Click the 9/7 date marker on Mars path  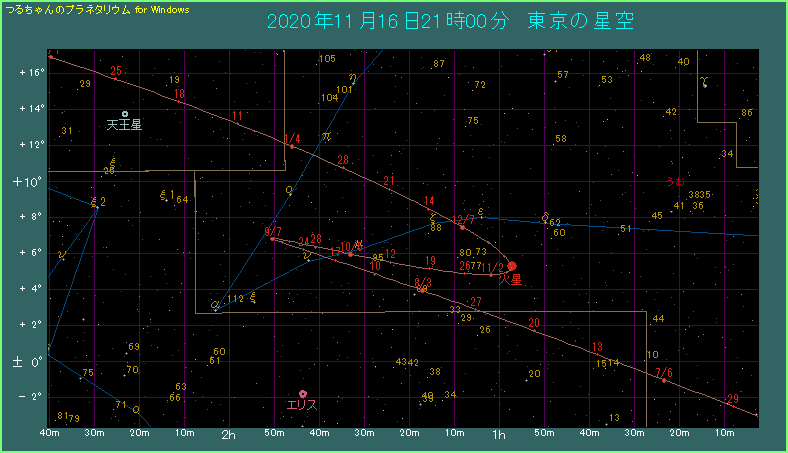(273, 239)
